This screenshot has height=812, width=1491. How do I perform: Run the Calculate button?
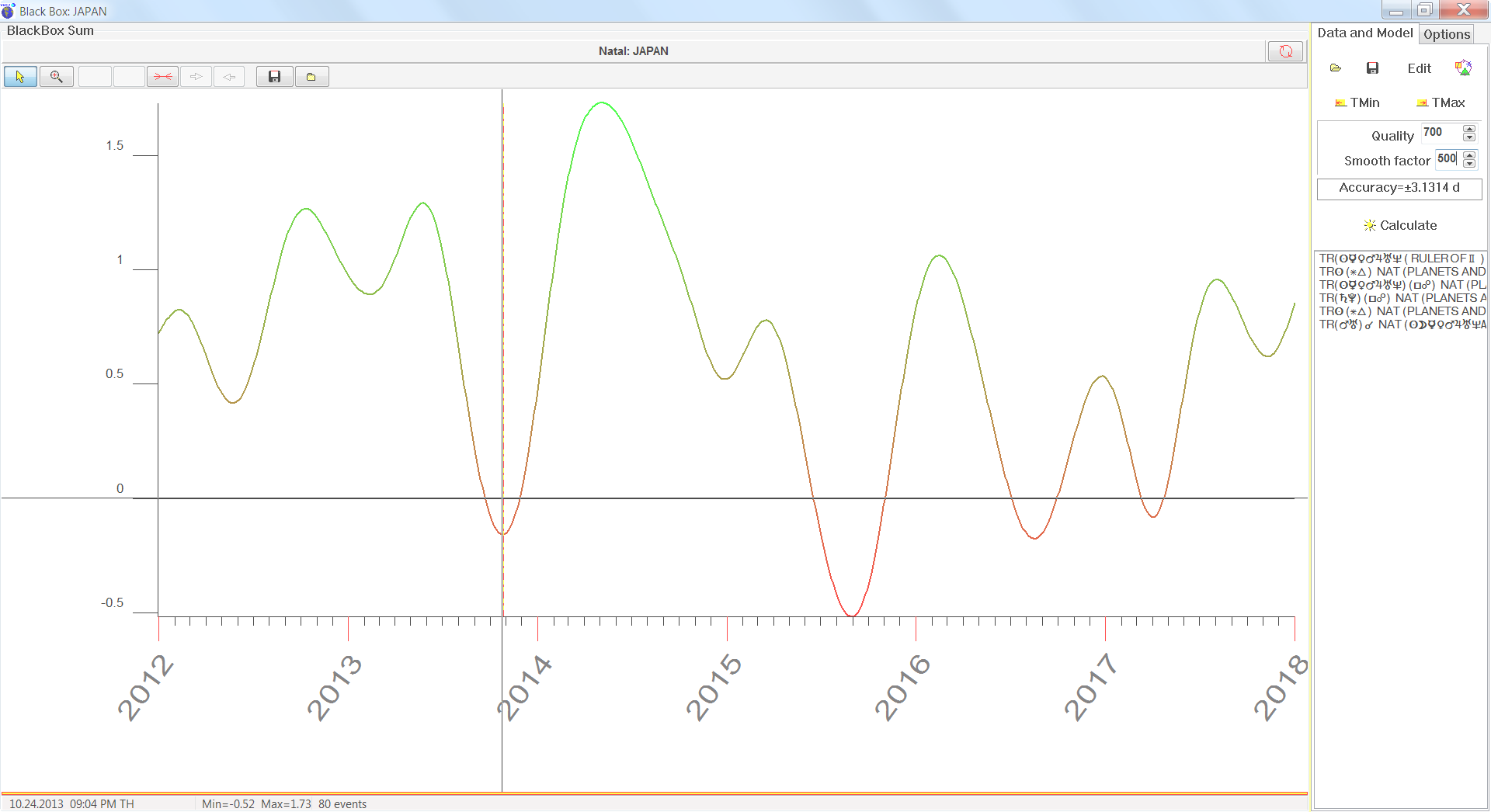tap(1399, 225)
